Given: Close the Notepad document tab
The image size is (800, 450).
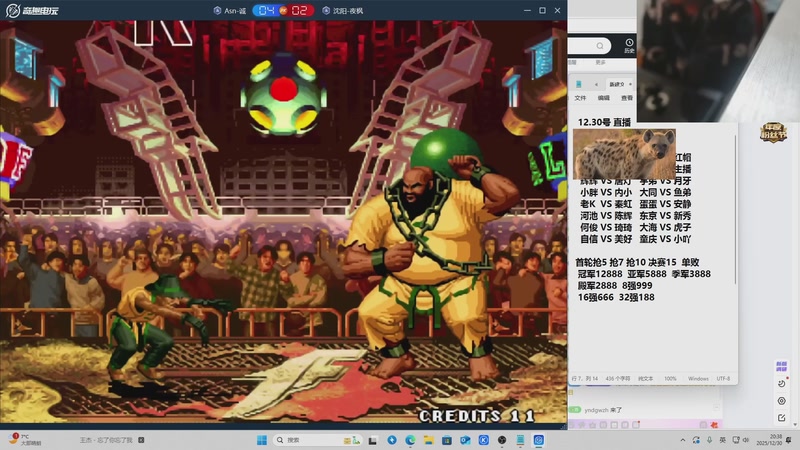Looking at the screenshot, I should 631,84.
